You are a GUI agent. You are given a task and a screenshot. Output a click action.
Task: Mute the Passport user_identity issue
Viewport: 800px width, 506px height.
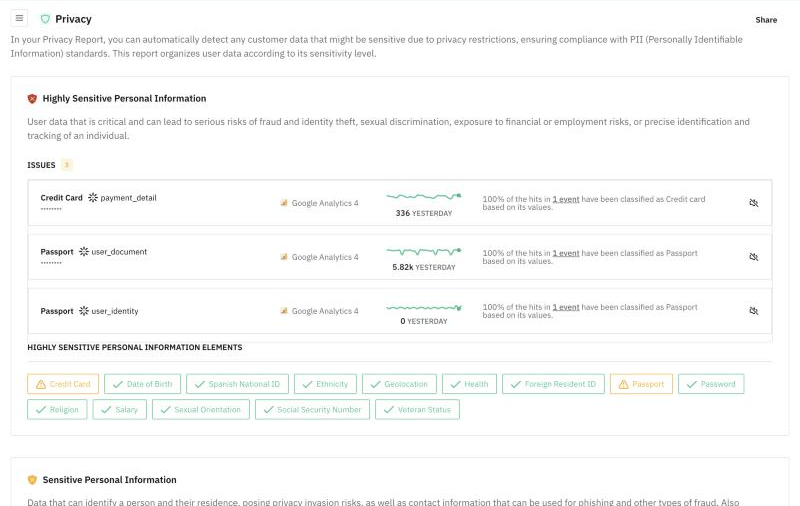[x=754, y=311]
